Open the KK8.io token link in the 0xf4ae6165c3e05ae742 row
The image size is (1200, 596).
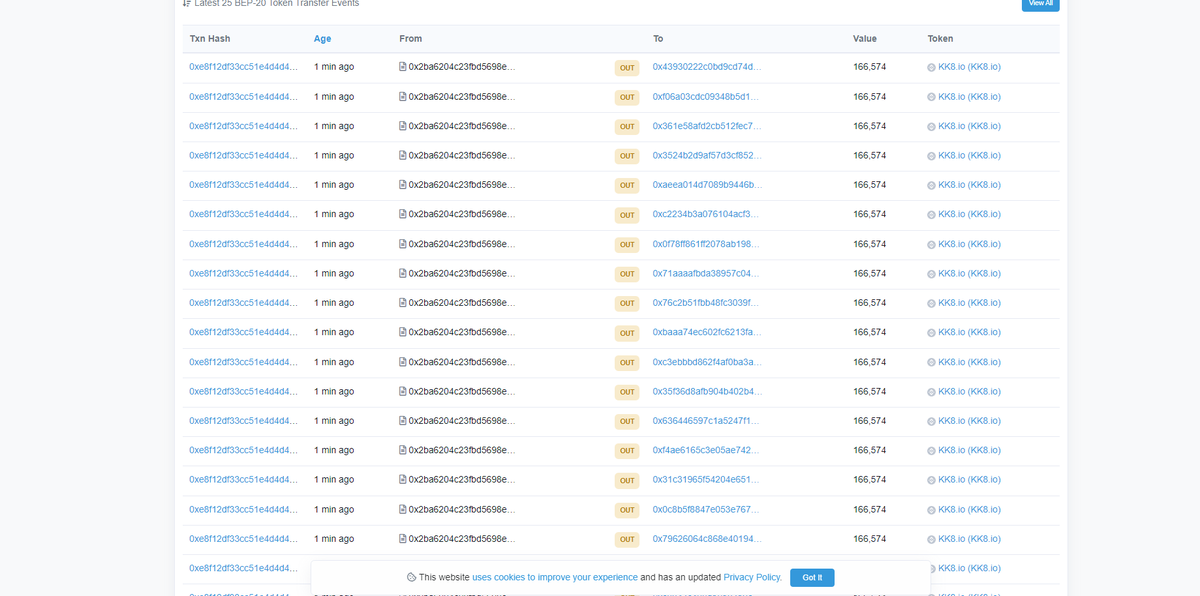tap(969, 451)
